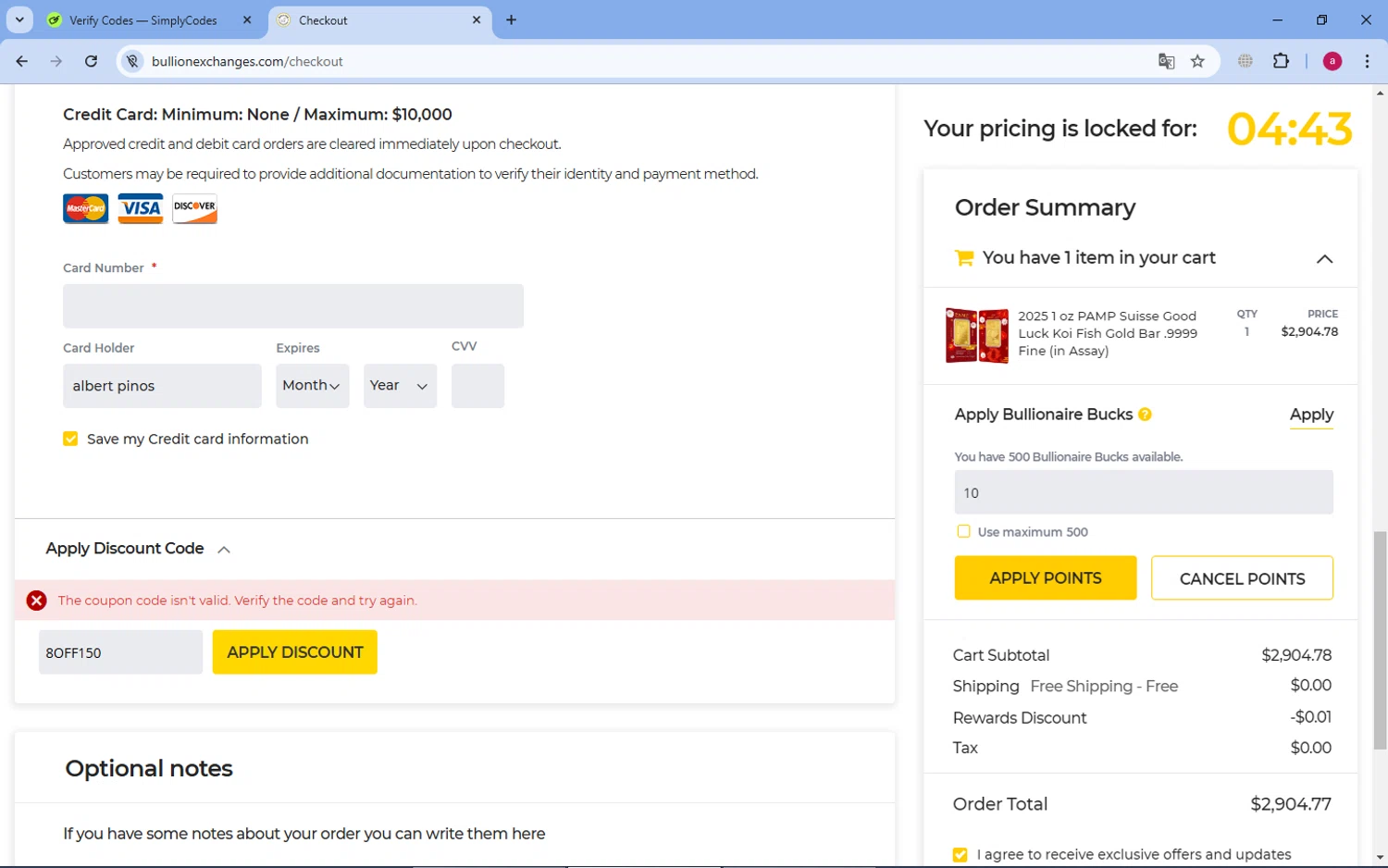Click the Discover card logo
Image resolution: width=1388 pixels, height=868 pixels.
pyautogui.click(x=194, y=208)
